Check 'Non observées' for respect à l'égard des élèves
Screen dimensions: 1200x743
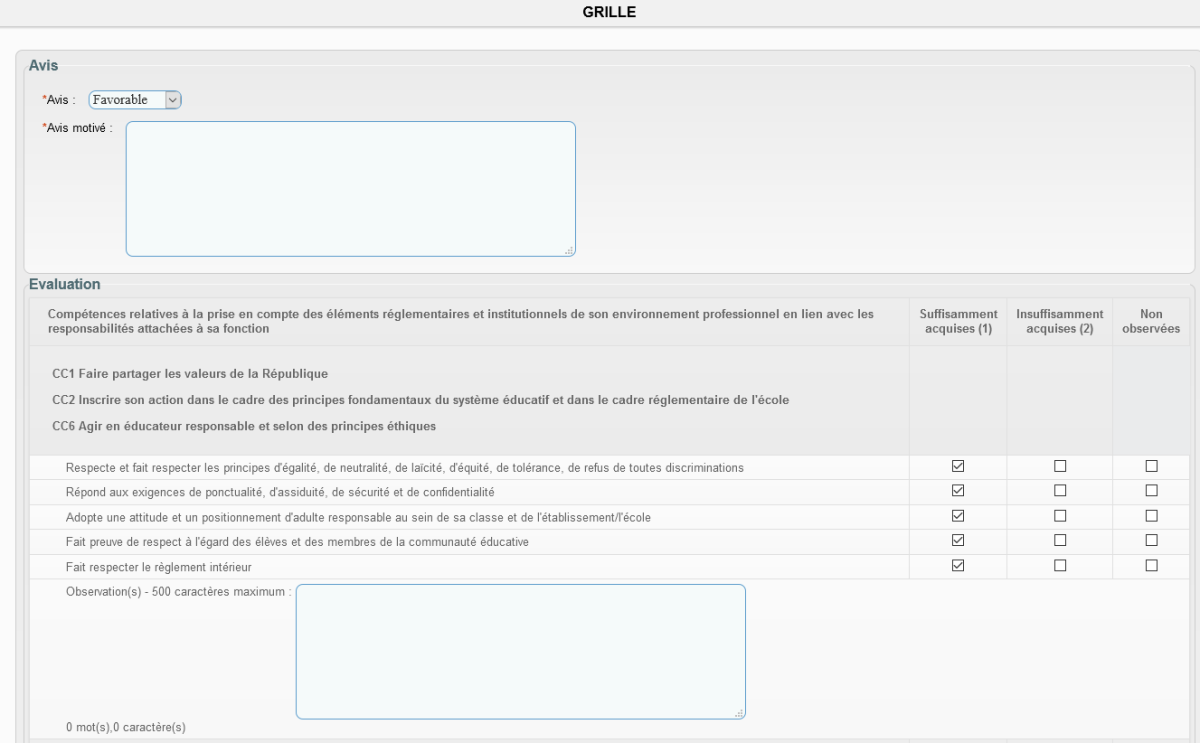point(1151,541)
